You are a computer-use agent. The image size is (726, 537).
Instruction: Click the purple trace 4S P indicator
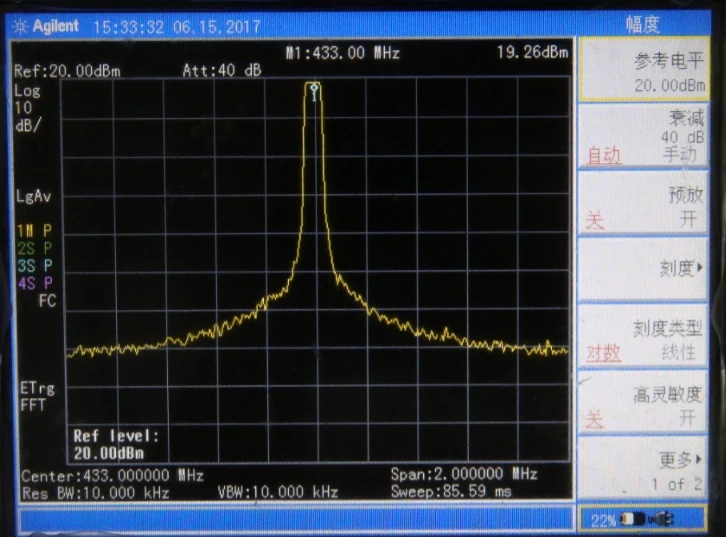(35, 283)
